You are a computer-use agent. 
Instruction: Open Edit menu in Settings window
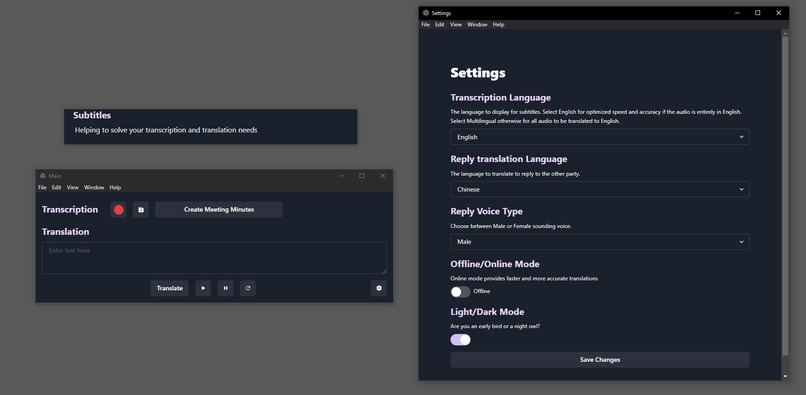click(x=439, y=25)
